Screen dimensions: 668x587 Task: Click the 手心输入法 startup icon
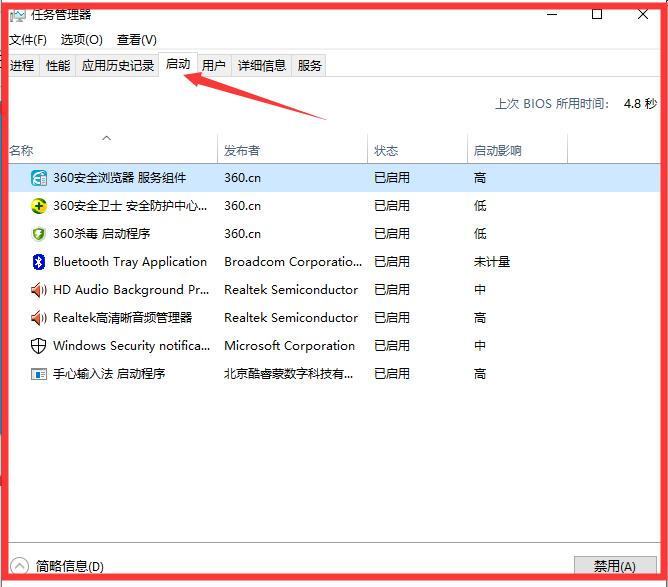[39, 374]
